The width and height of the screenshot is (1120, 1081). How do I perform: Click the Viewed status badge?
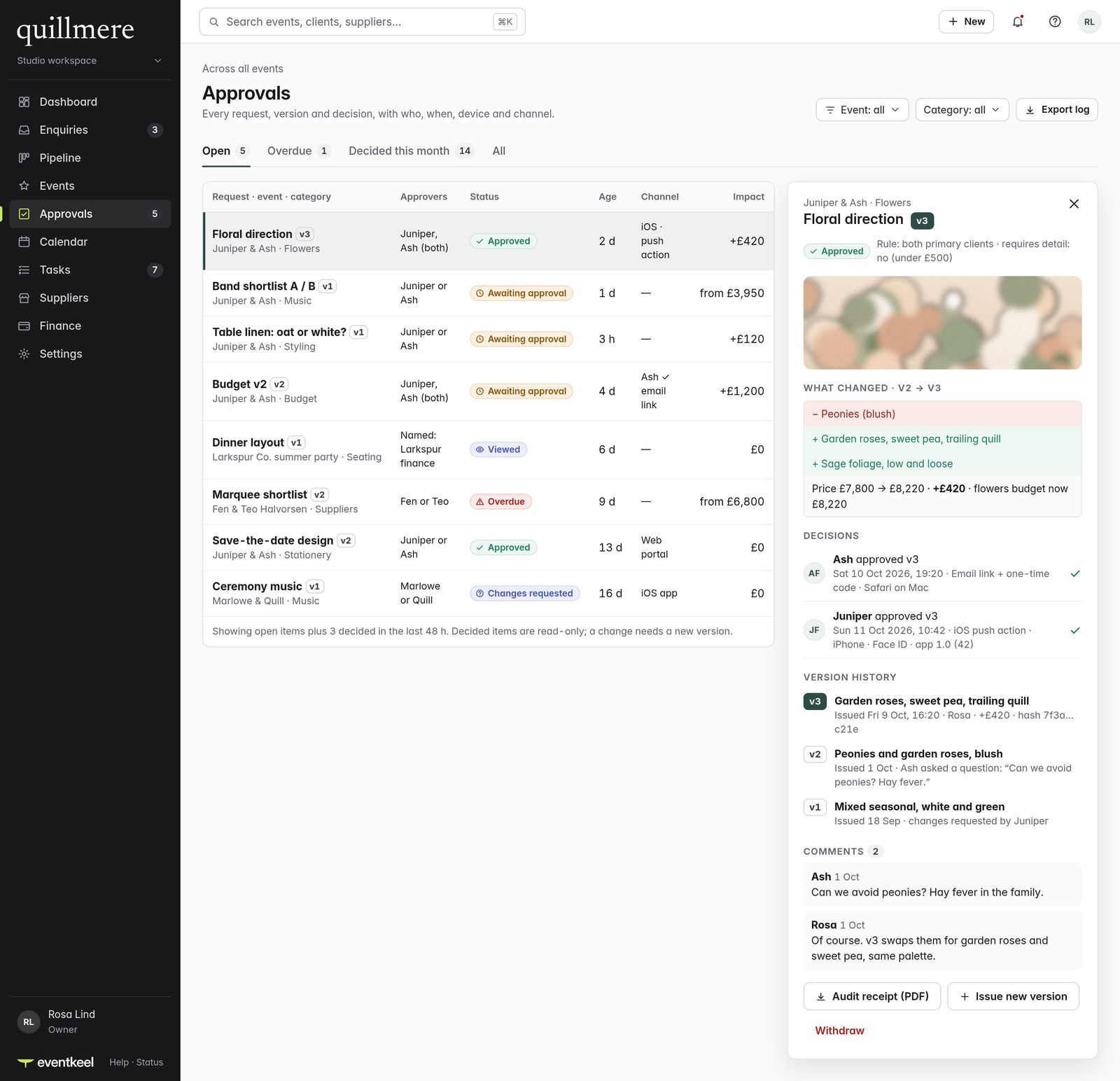point(498,449)
